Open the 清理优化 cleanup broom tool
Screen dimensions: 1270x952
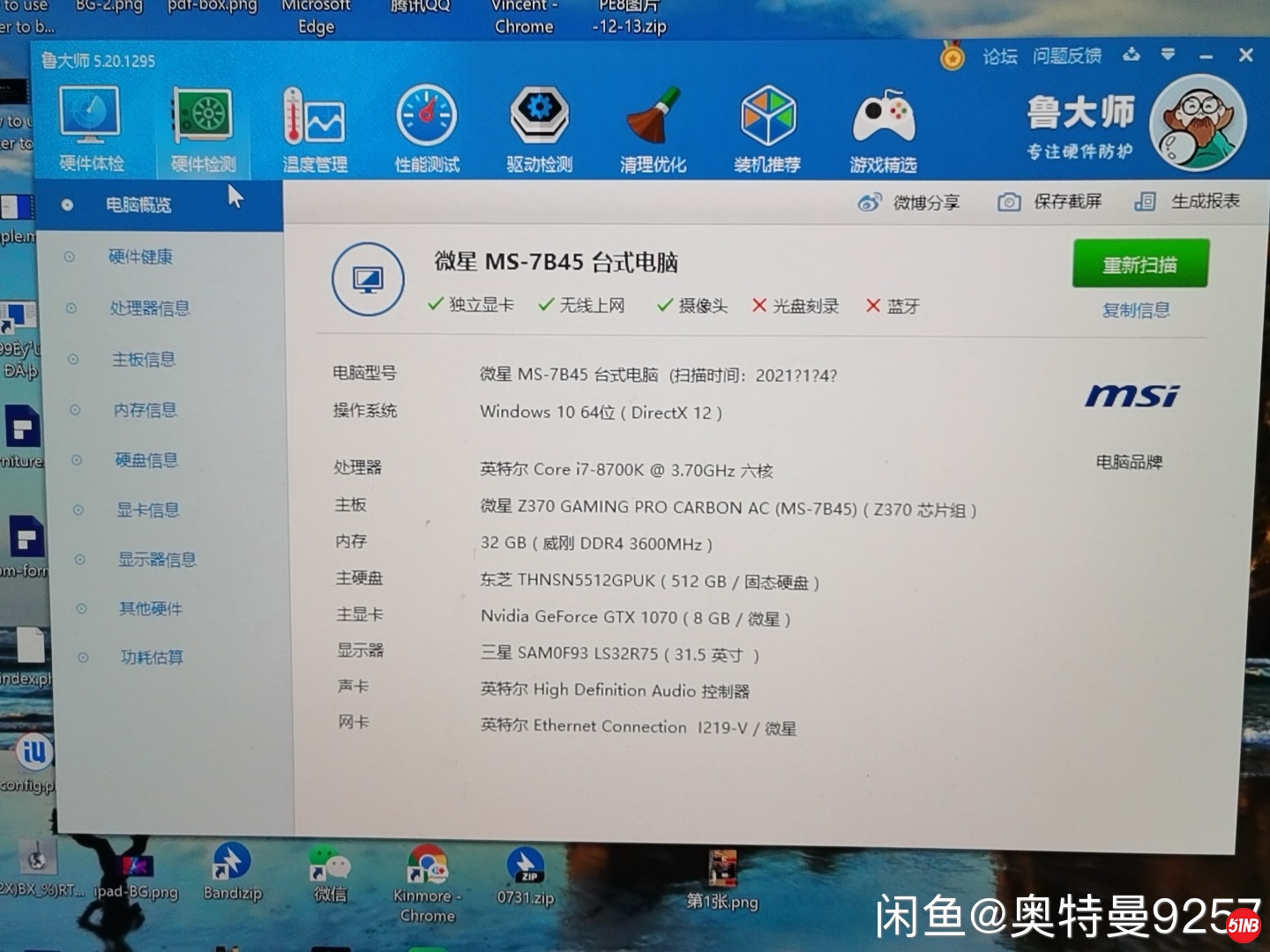coord(653,130)
